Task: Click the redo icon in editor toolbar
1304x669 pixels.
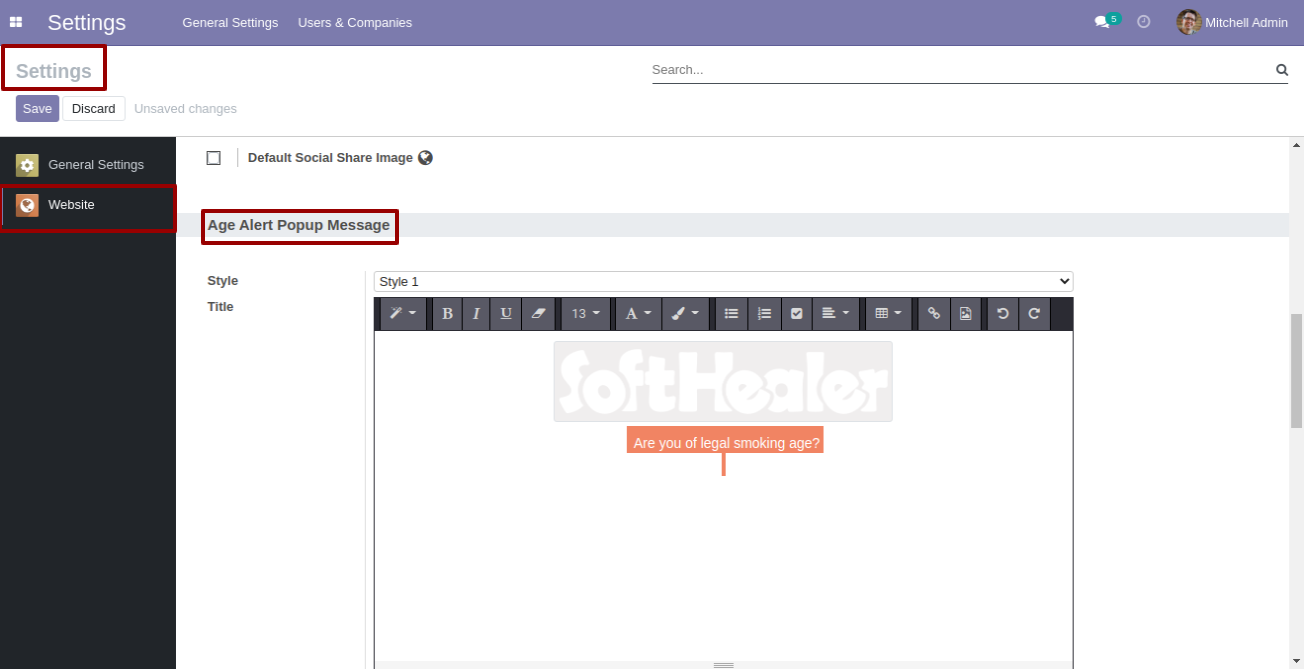Action: click(x=1034, y=314)
